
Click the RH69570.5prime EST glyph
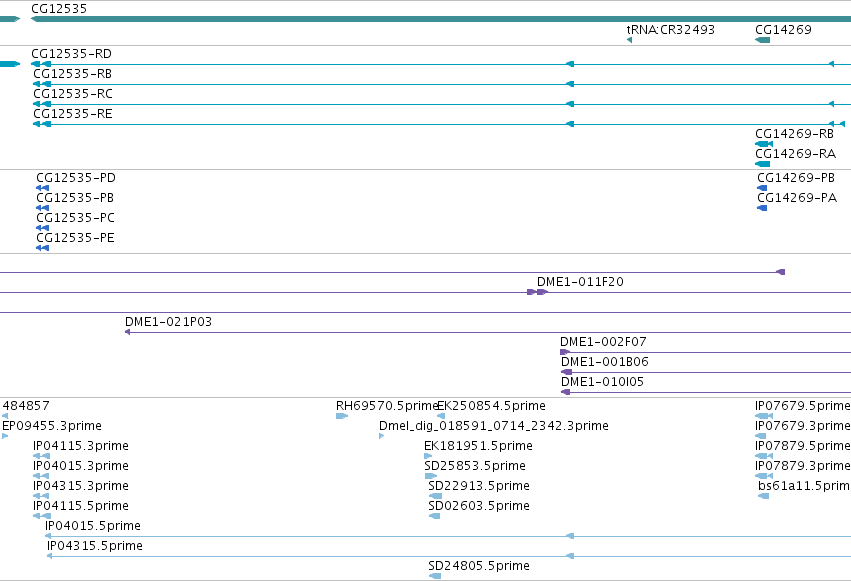click(342, 416)
